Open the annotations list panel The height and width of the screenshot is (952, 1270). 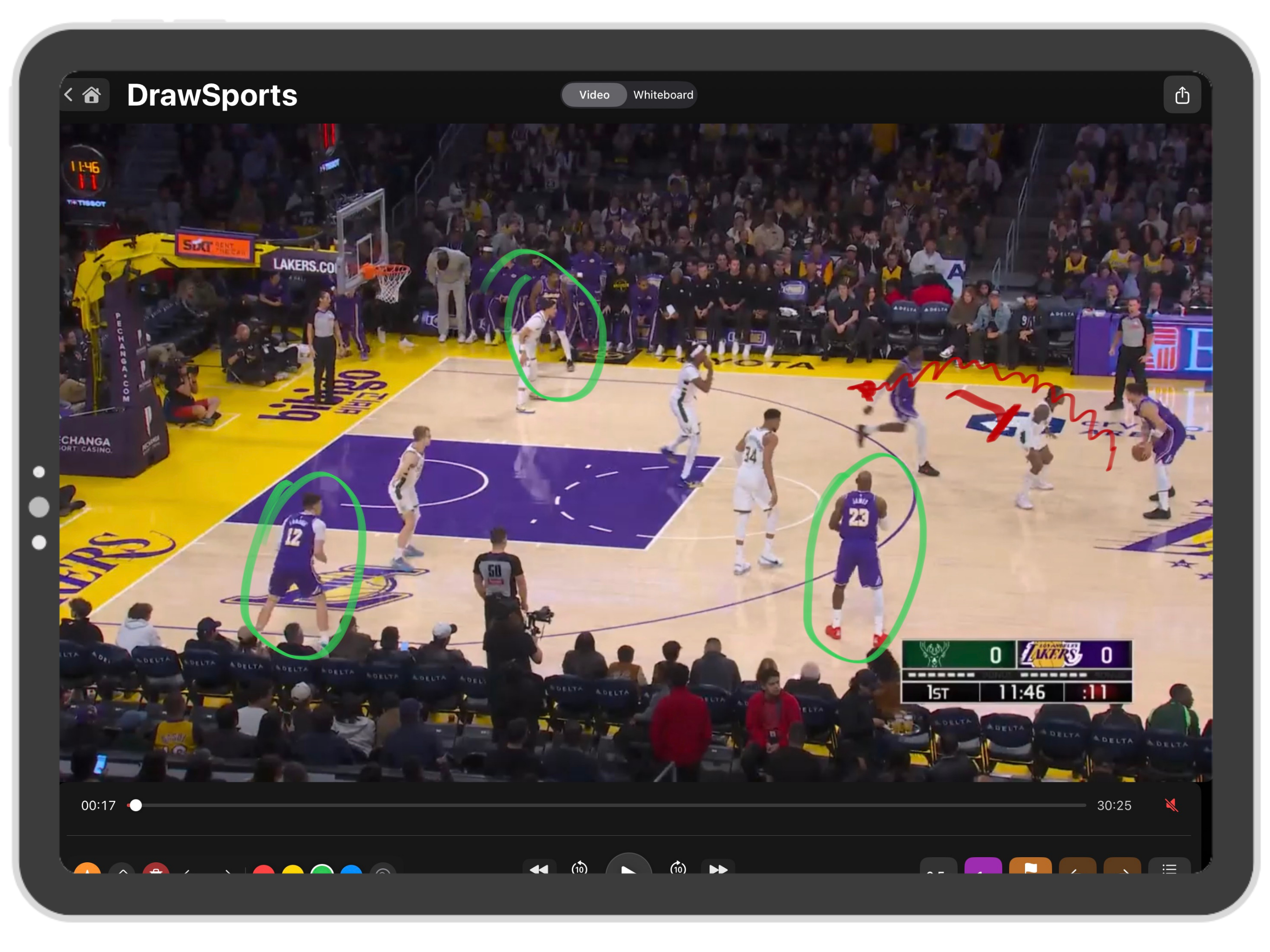pyautogui.click(x=1170, y=870)
